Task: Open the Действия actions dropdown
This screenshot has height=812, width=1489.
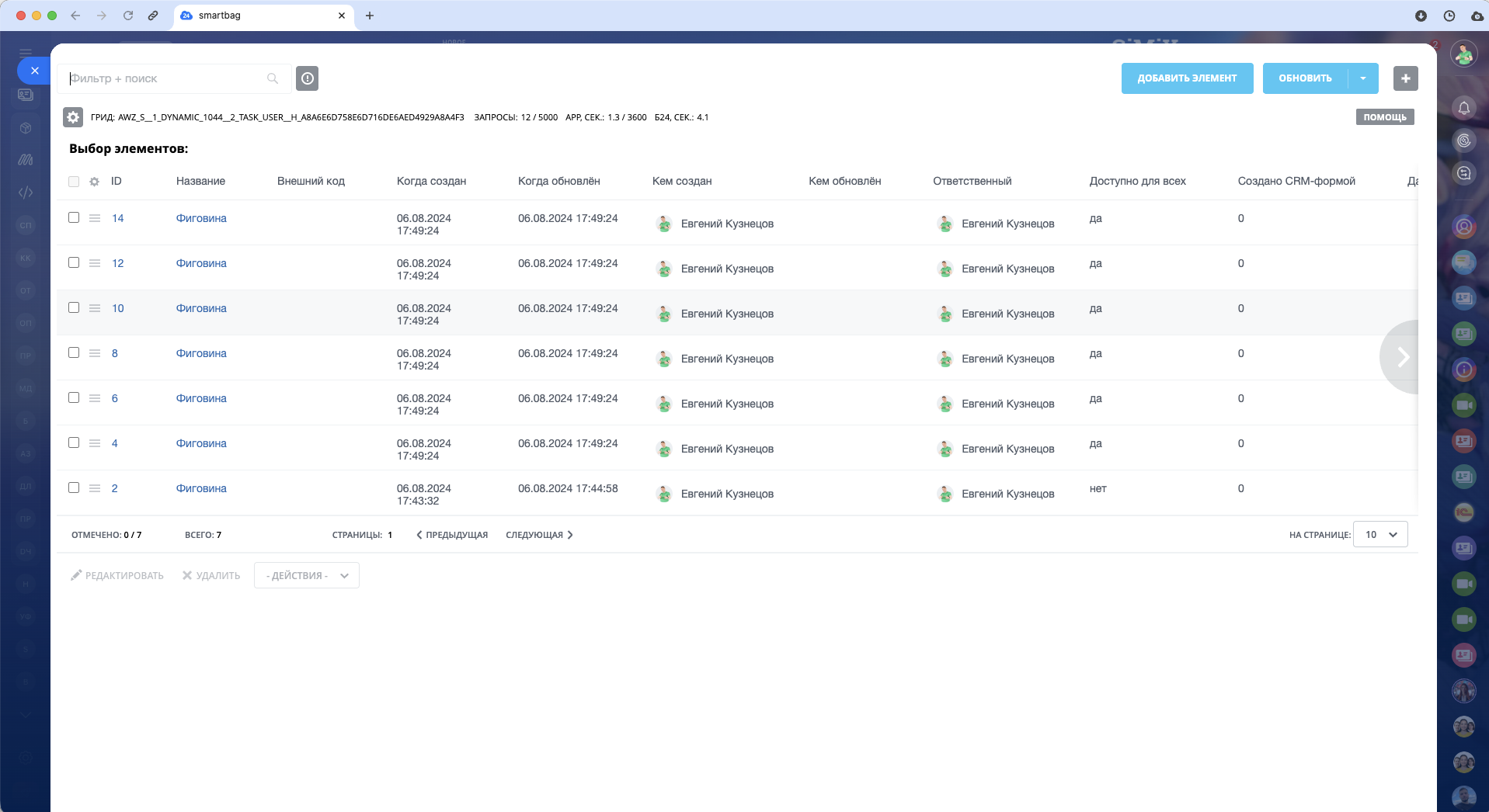Action: (x=306, y=575)
